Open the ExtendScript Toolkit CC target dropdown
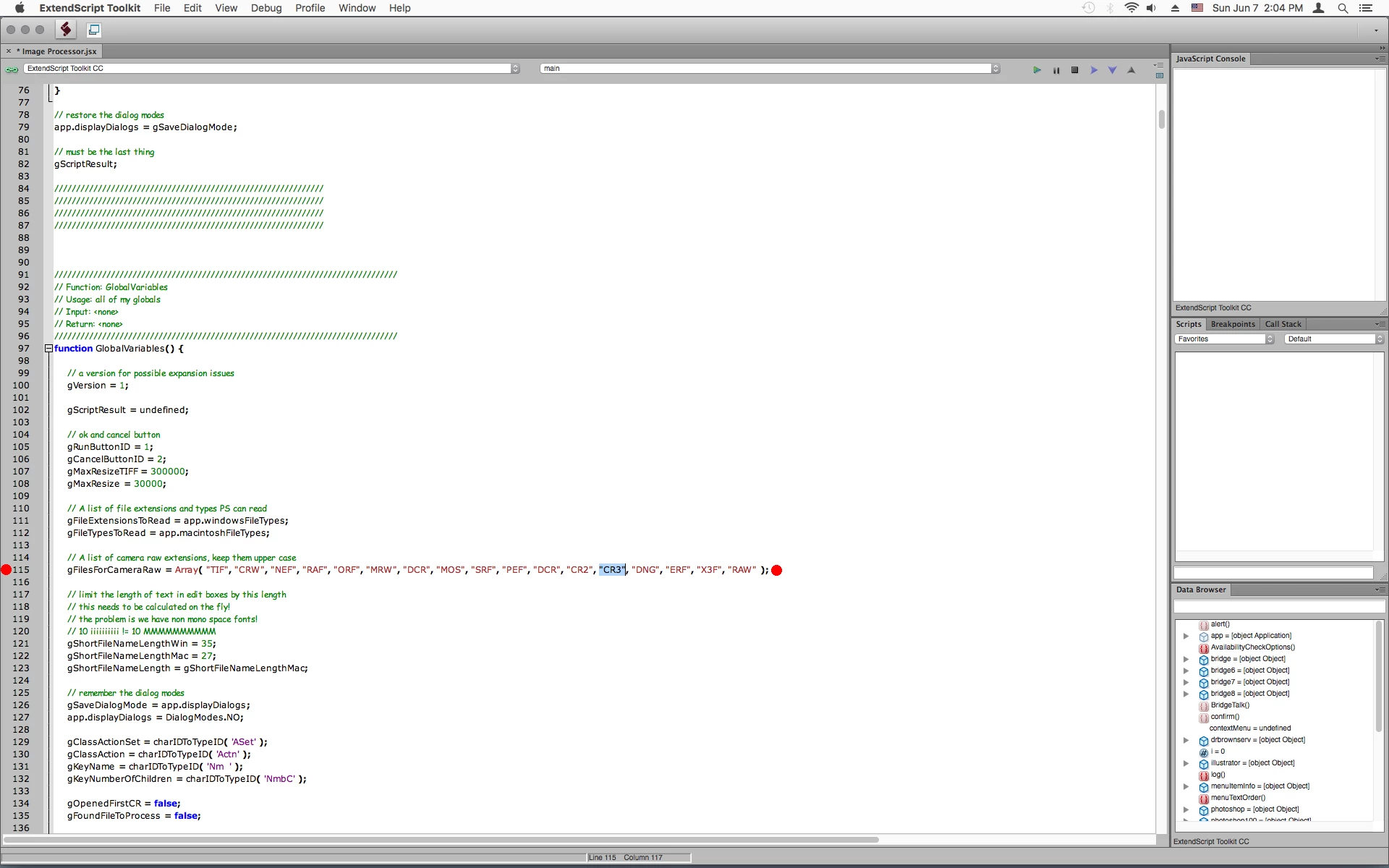This screenshot has width=1389, height=868. (271, 69)
